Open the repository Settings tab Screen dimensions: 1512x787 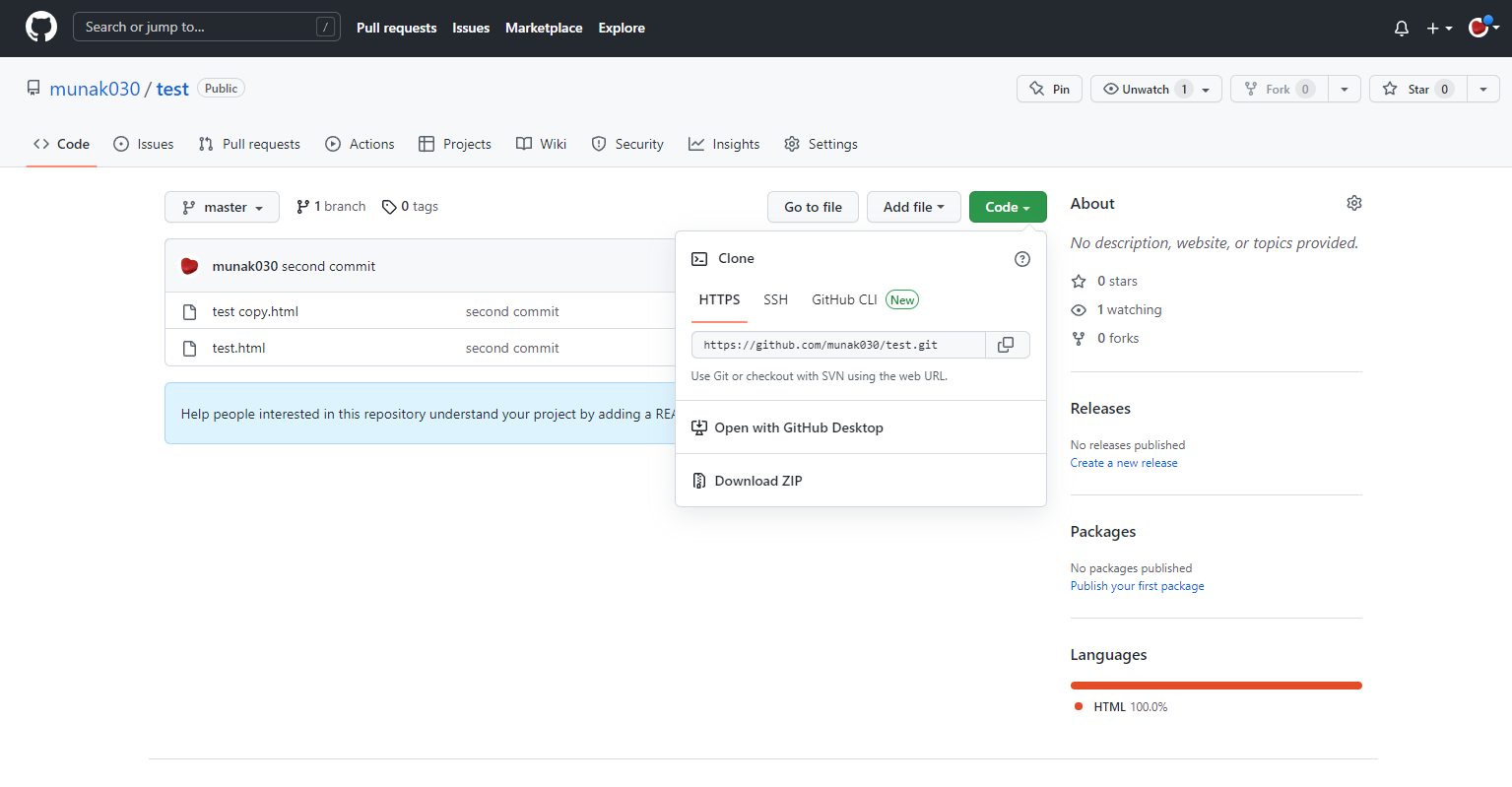coord(821,144)
